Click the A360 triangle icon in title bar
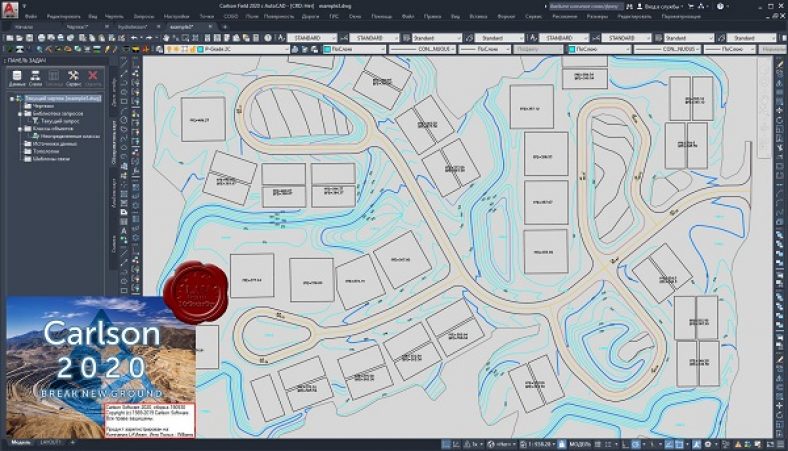 (x=702, y=7)
